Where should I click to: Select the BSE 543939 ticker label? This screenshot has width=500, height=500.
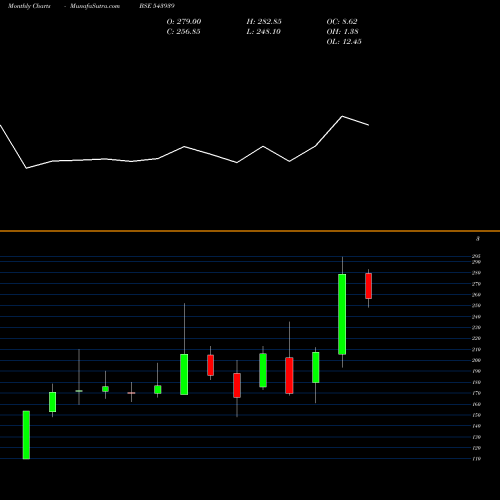coord(157,6)
